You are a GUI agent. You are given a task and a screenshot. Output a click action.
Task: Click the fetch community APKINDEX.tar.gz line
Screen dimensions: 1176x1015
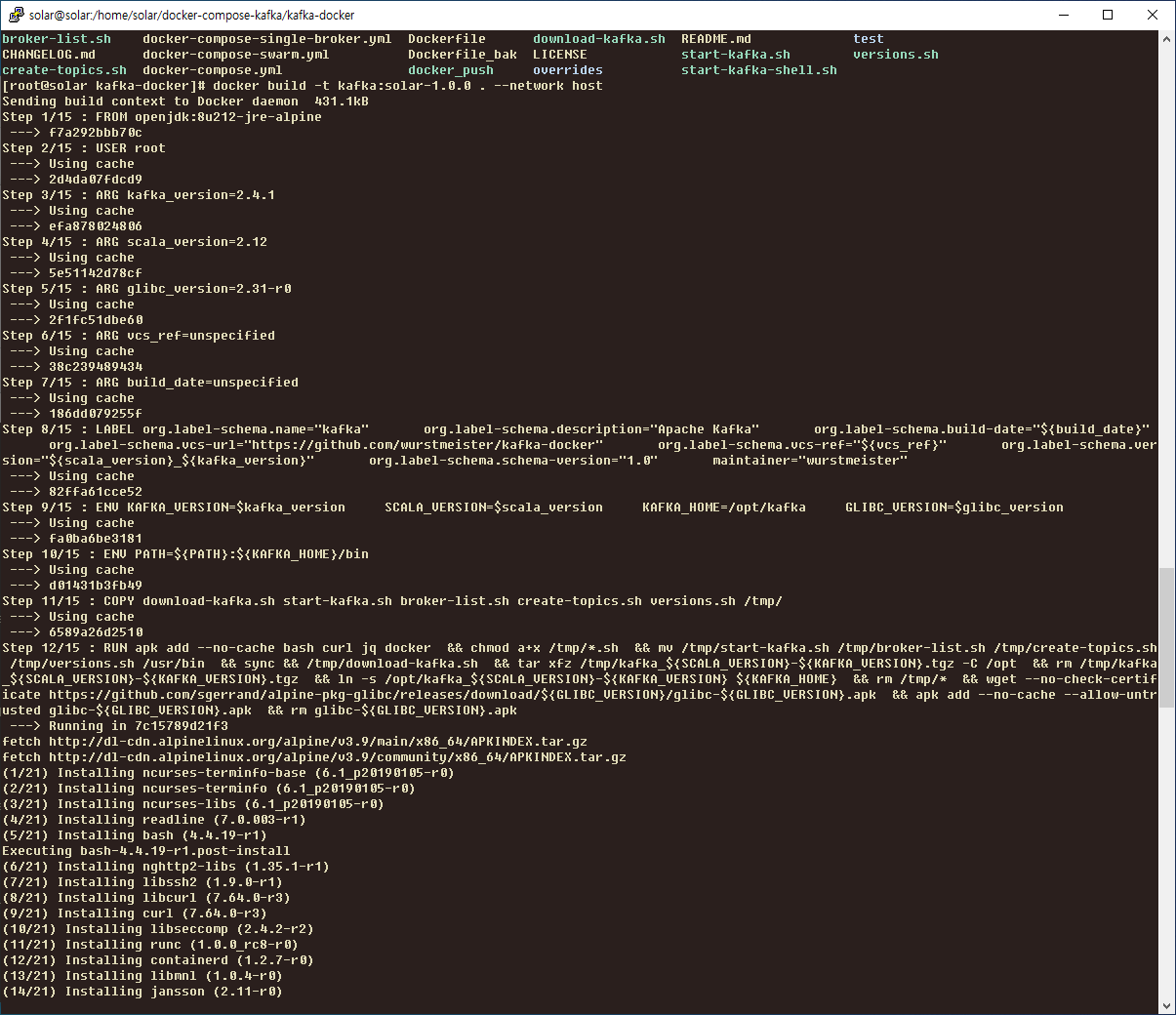[x=314, y=757]
